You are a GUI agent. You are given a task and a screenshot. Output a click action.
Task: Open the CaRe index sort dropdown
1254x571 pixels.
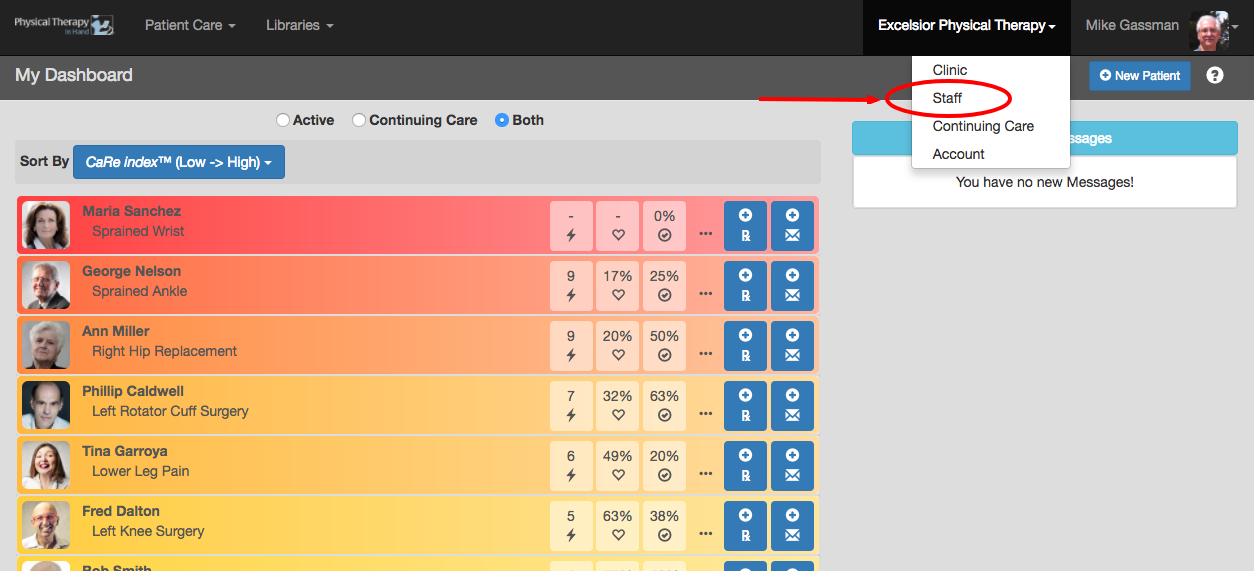point(179,162)
